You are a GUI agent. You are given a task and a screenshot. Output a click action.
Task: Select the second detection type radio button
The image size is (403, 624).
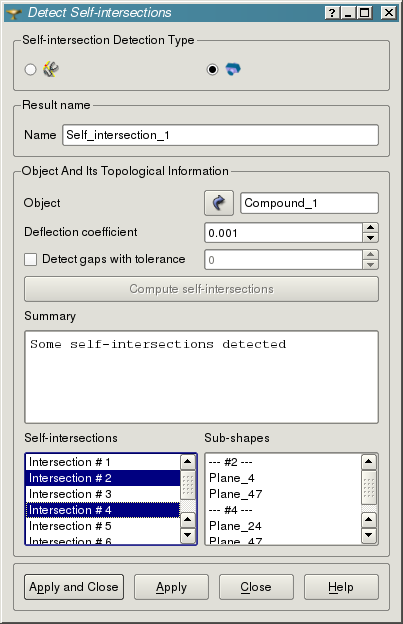click(x=212, y=69)
